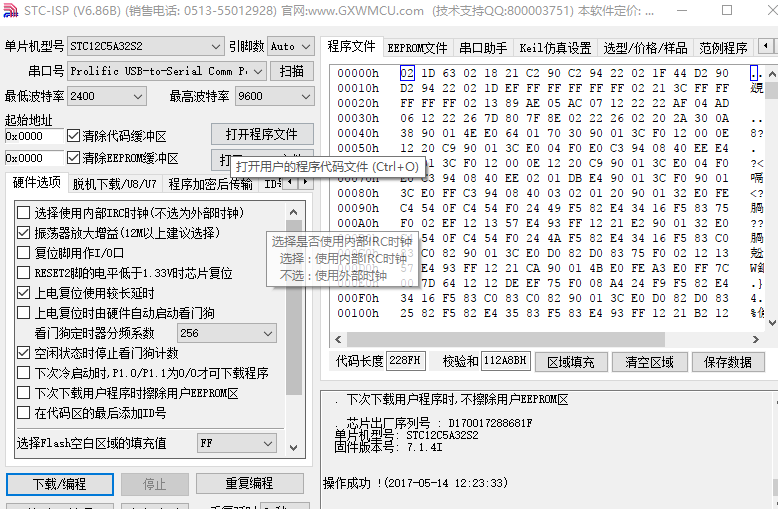This screenshot has width=778, height=509.
Task: Minimize the STC-ISP window
Action: point(683,10)
